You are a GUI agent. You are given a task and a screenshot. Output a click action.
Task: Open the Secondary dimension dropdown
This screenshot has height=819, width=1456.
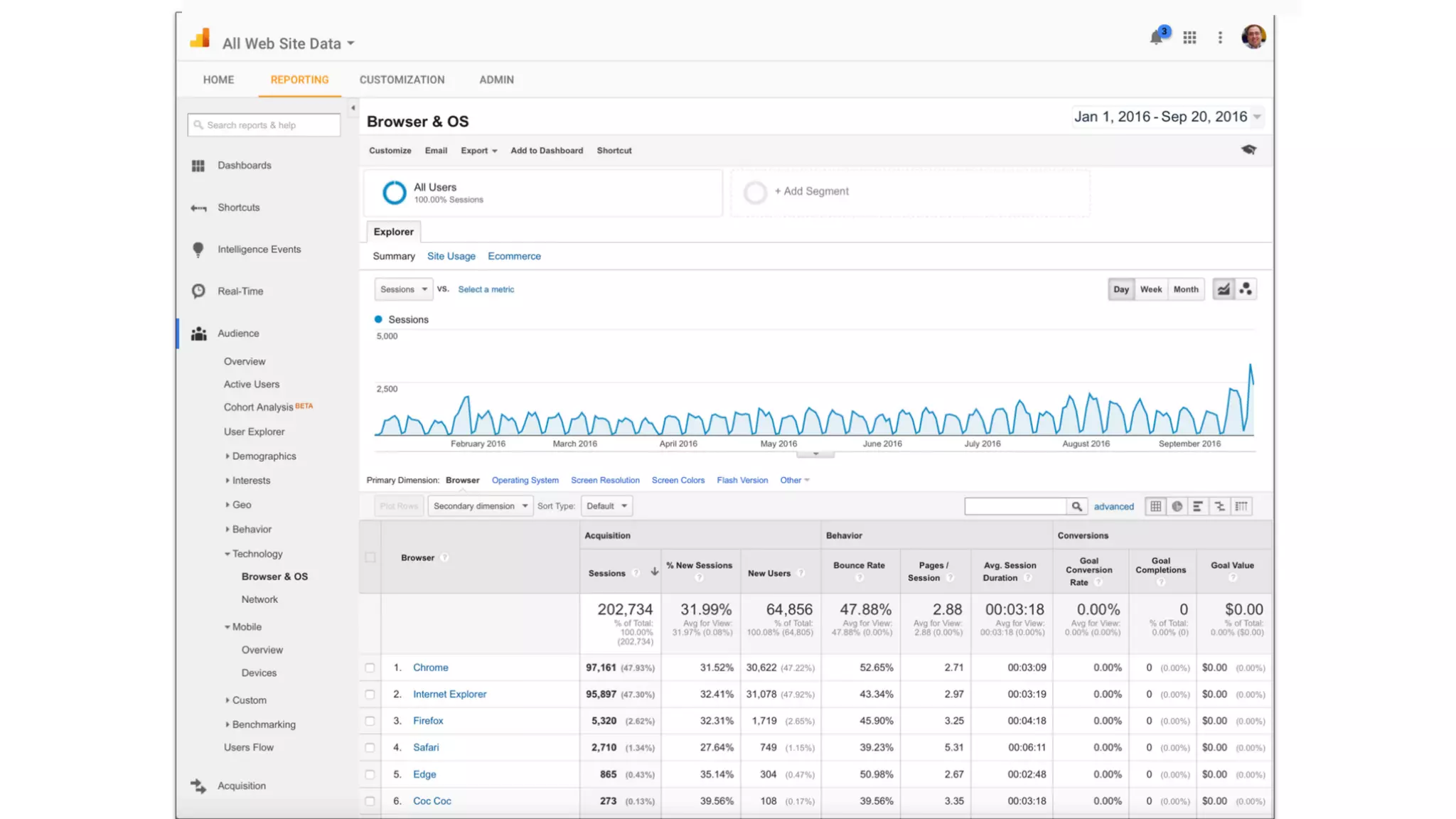point(480,506)
